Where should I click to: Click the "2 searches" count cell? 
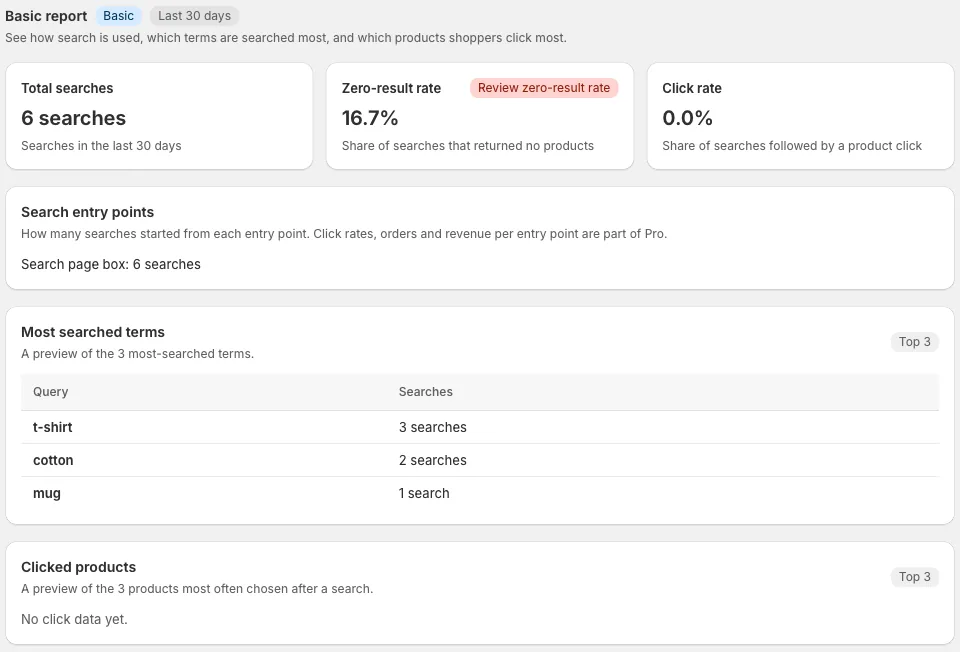click(433, 460)
